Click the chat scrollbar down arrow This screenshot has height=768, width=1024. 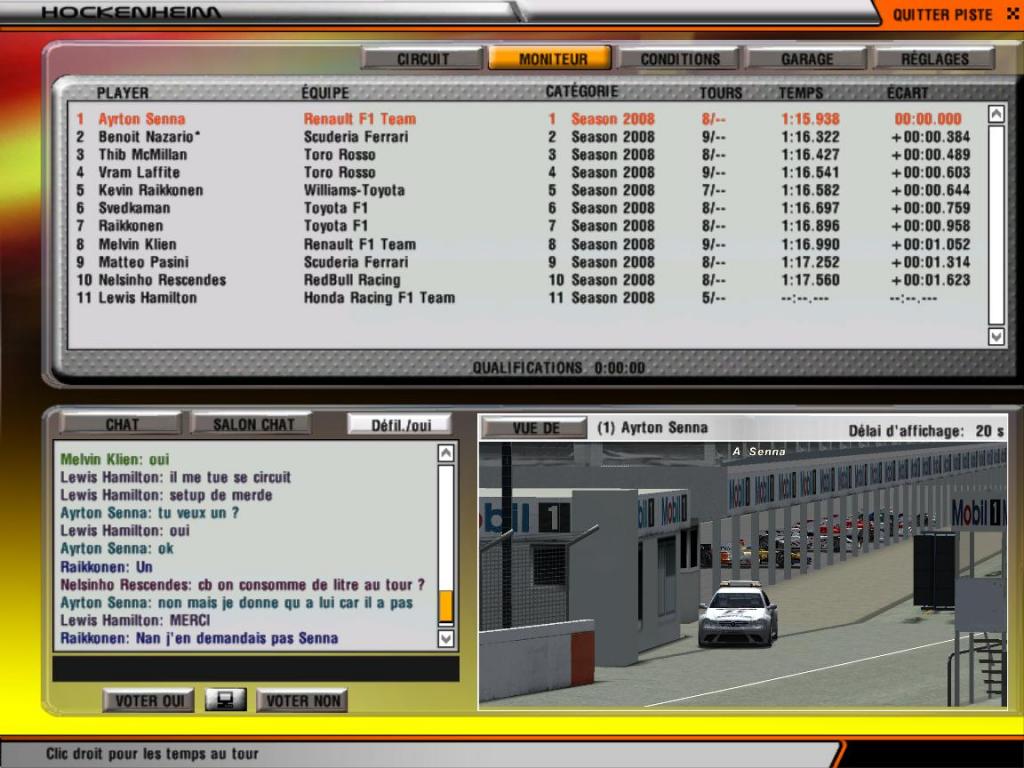click(x=446, y=638)
